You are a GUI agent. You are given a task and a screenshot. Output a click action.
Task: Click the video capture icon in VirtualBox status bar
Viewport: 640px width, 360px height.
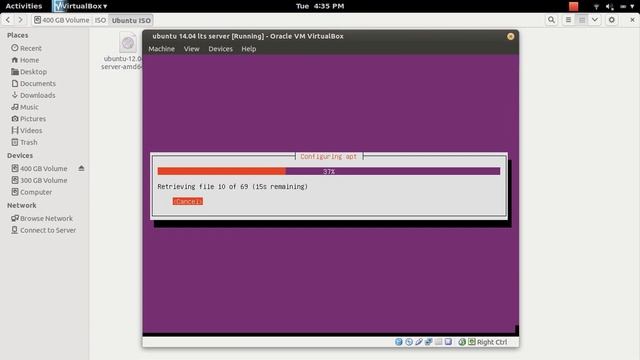click(448, 342)
